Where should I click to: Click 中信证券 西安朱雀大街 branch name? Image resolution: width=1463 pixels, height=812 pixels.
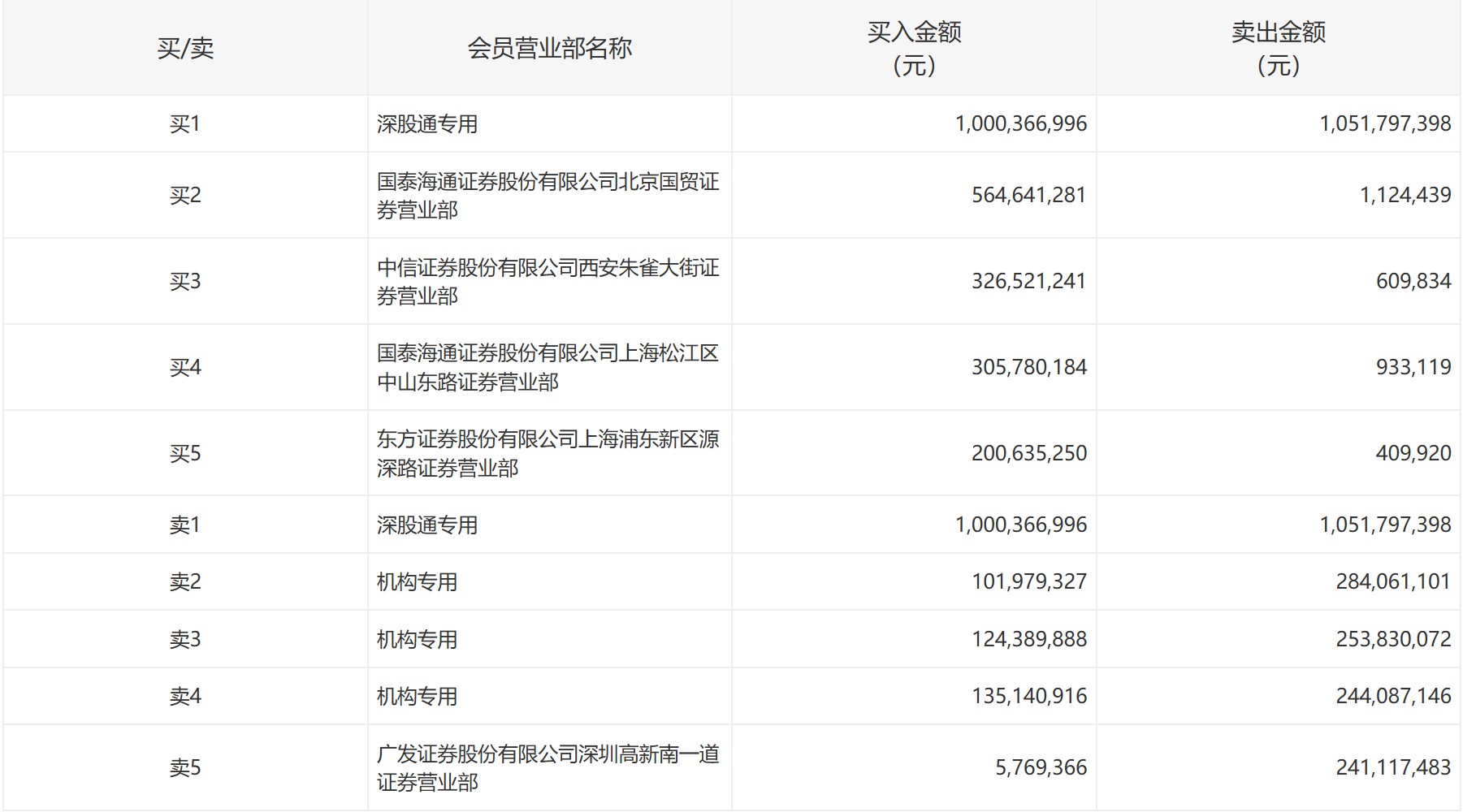point(548,282)
